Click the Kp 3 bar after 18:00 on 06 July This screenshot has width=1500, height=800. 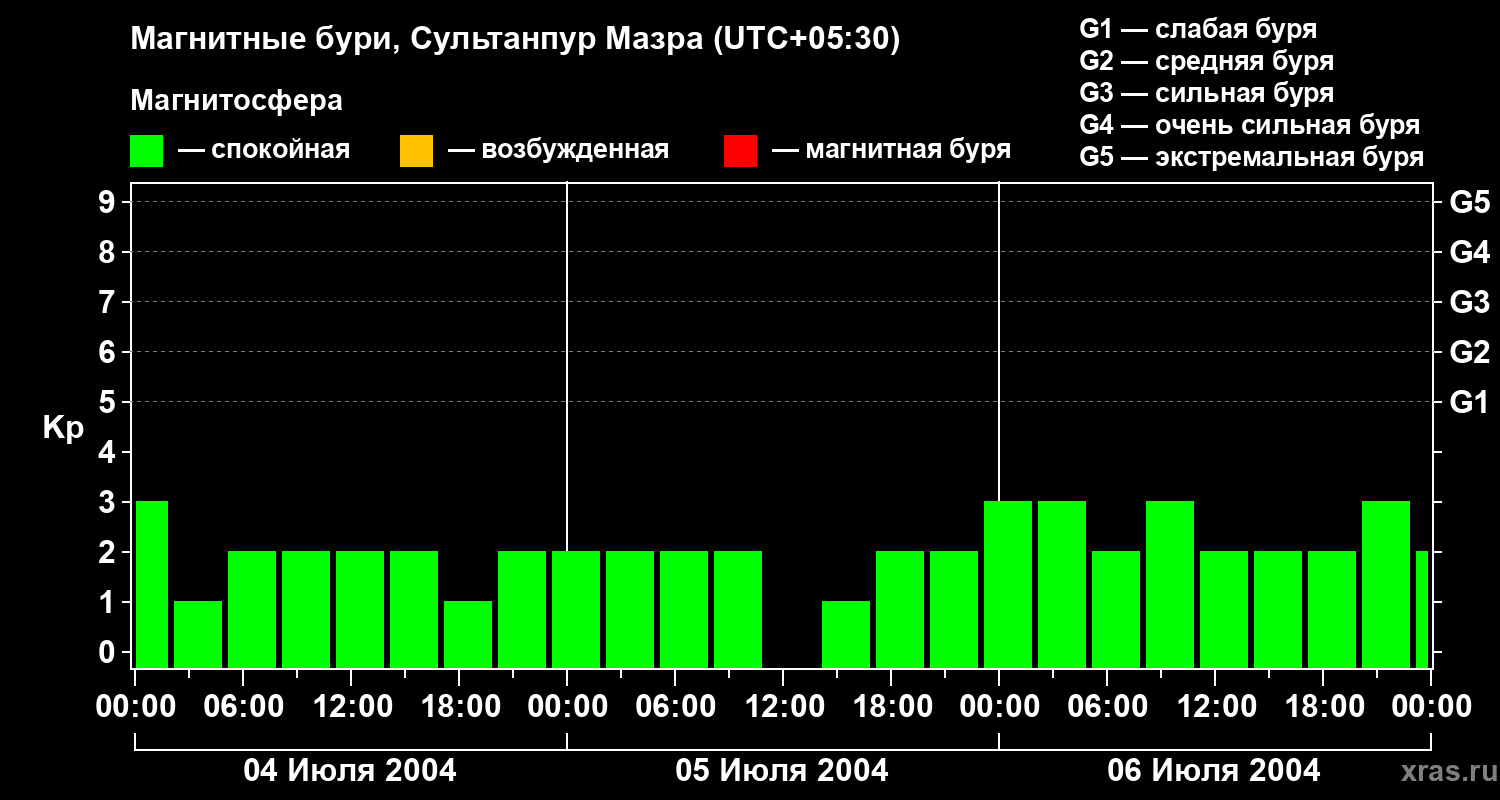point(1386,584)
